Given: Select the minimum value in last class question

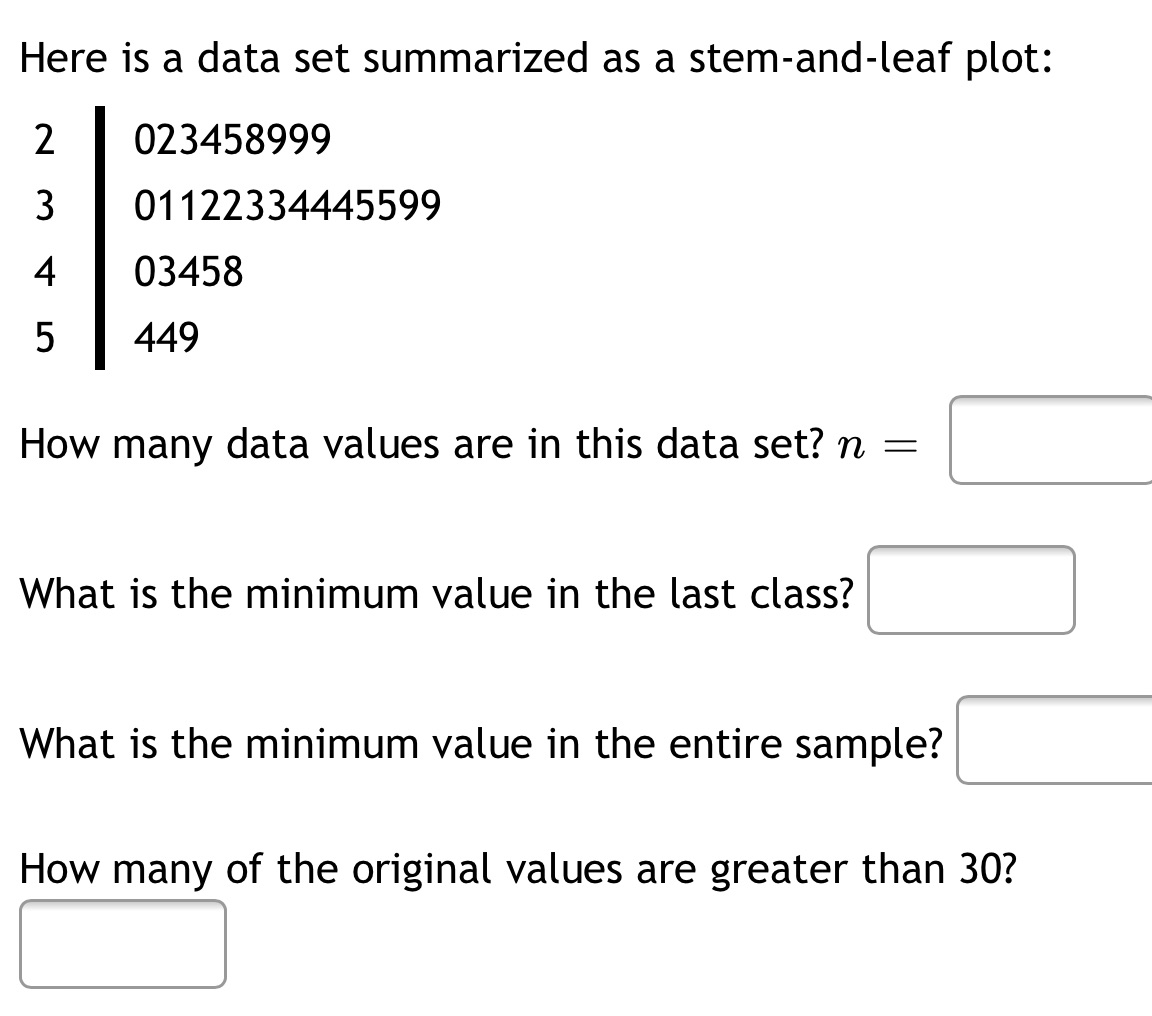Looking at the screenshot, I should point(437,593).
